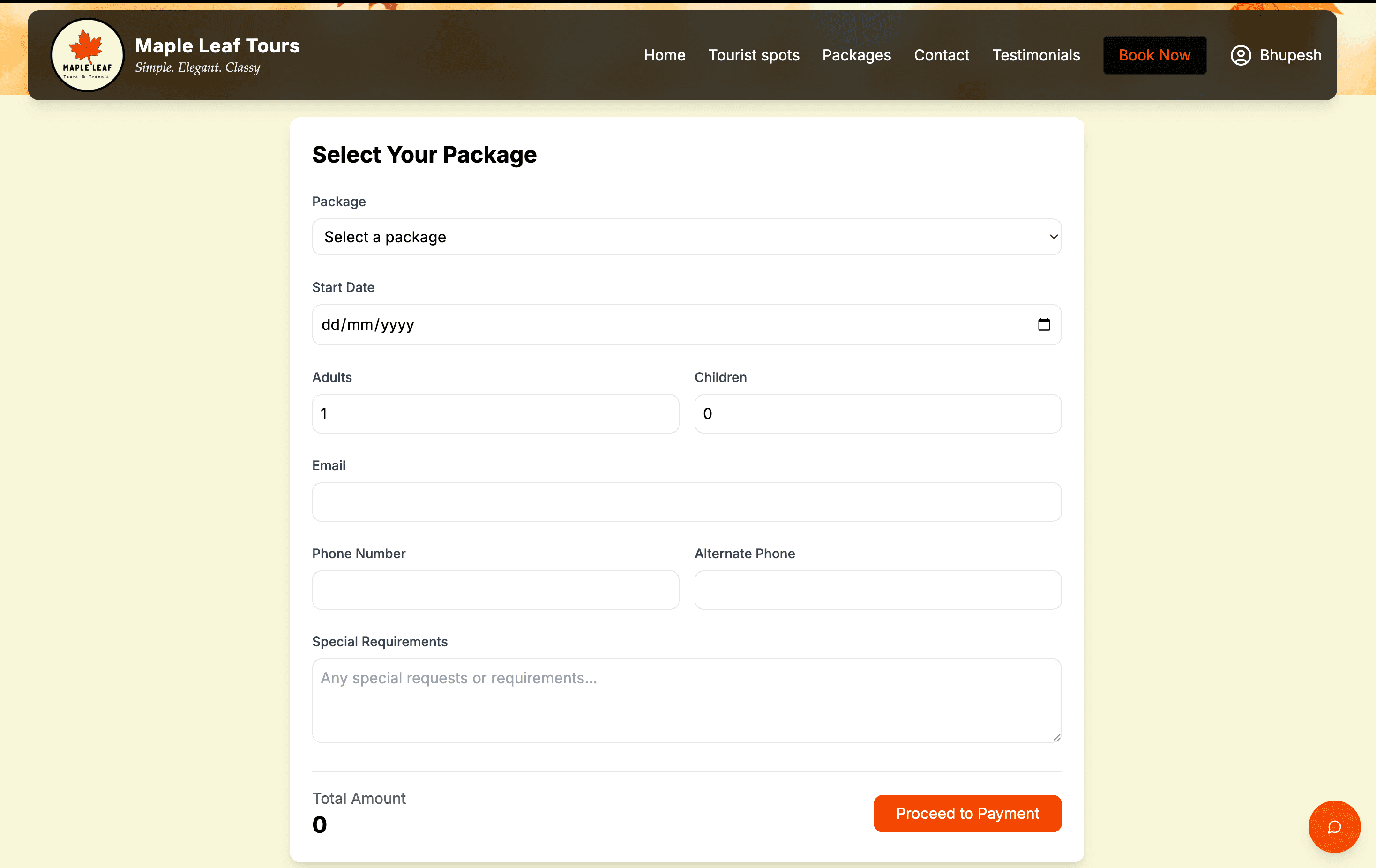This screenshot has height=868, width=1376.
Task: Focus the Start Date field
Action: [x=686, y=325]
